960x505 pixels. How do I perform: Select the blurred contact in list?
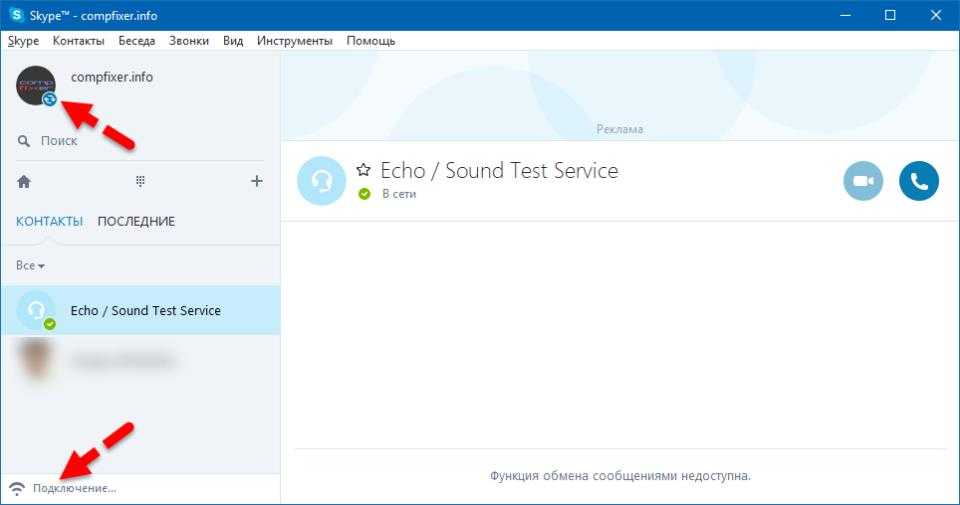point(140,359)
